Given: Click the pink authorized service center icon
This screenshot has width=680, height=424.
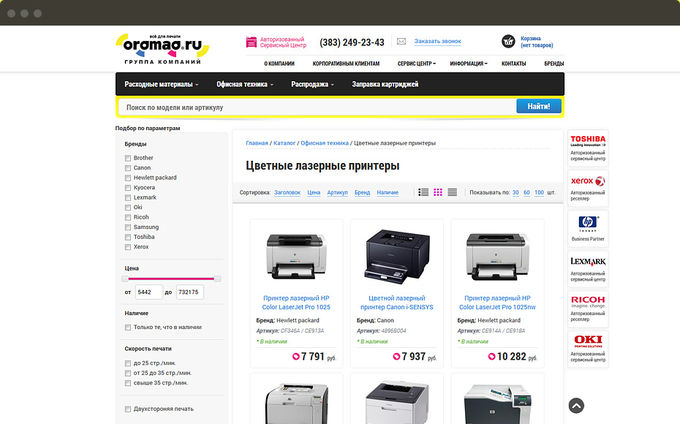Looking at the screenshot, I should 251,42.
